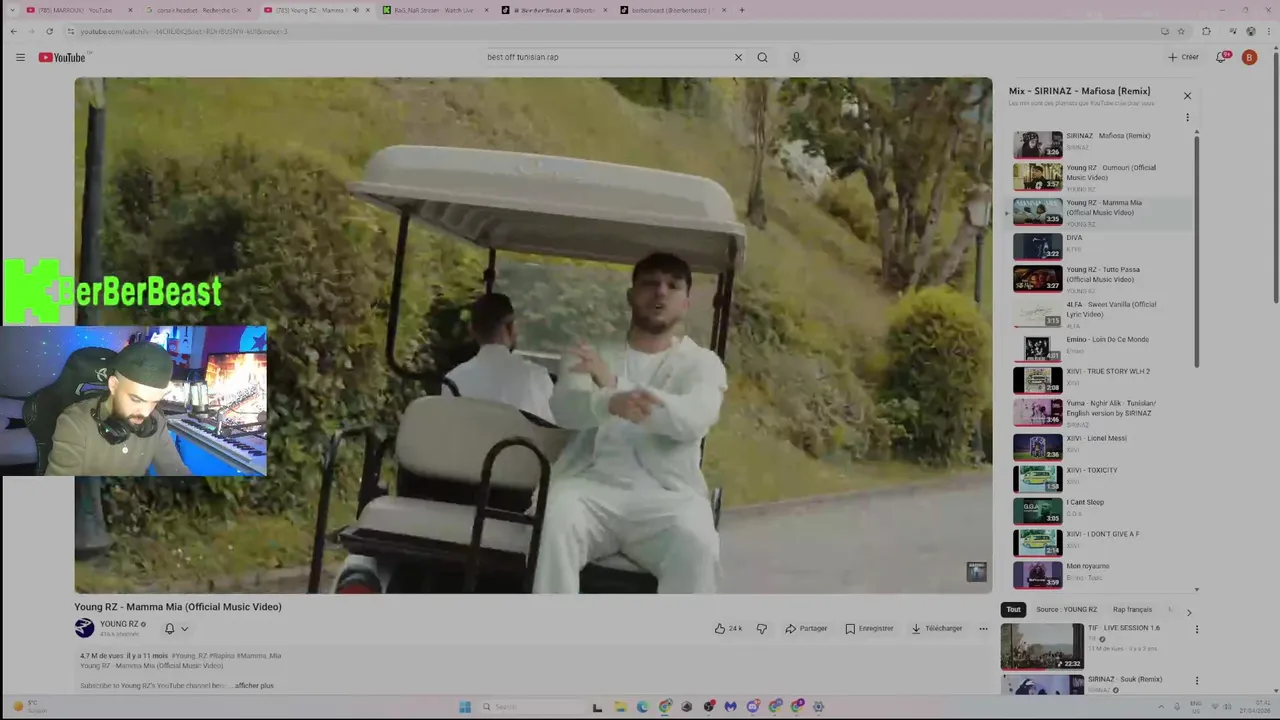Save video with Enregistrer button
1280x720 pixels.
click(869, 628)
